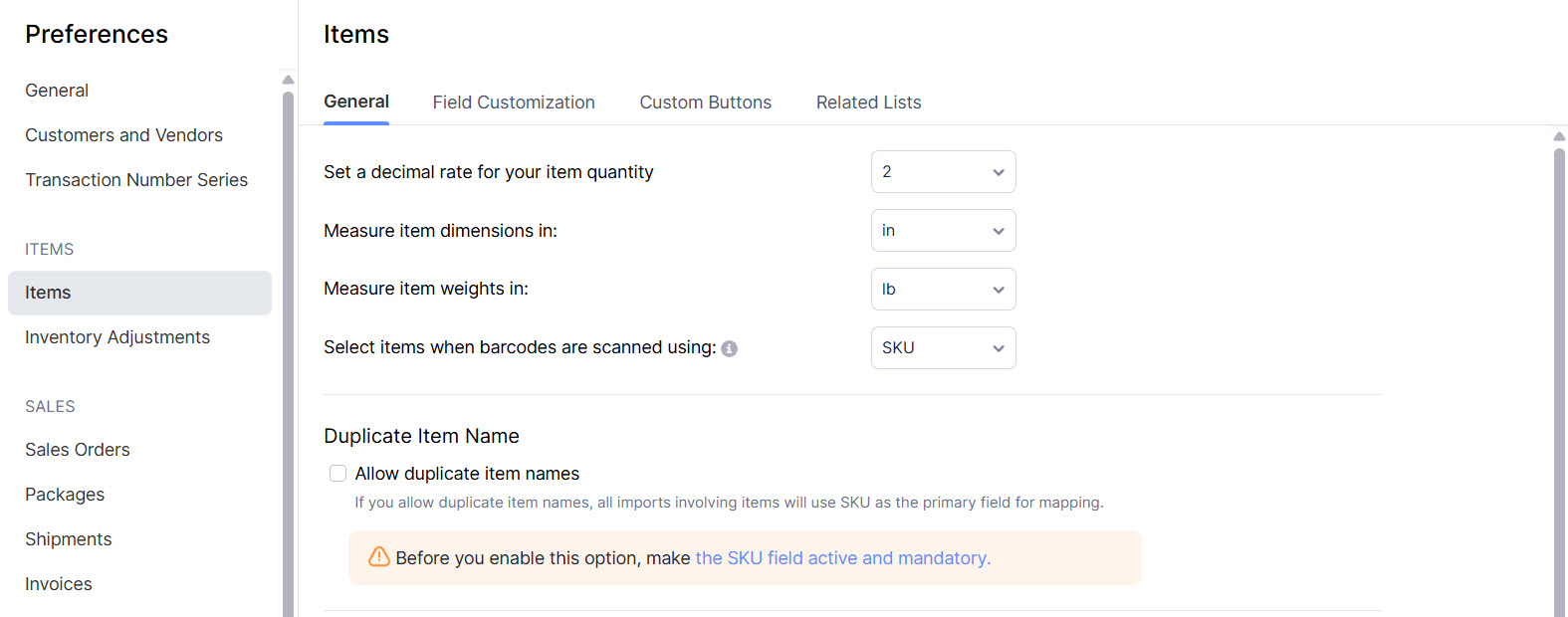
Task: Open Shipments preferences in sidebar
Action: 69,539
